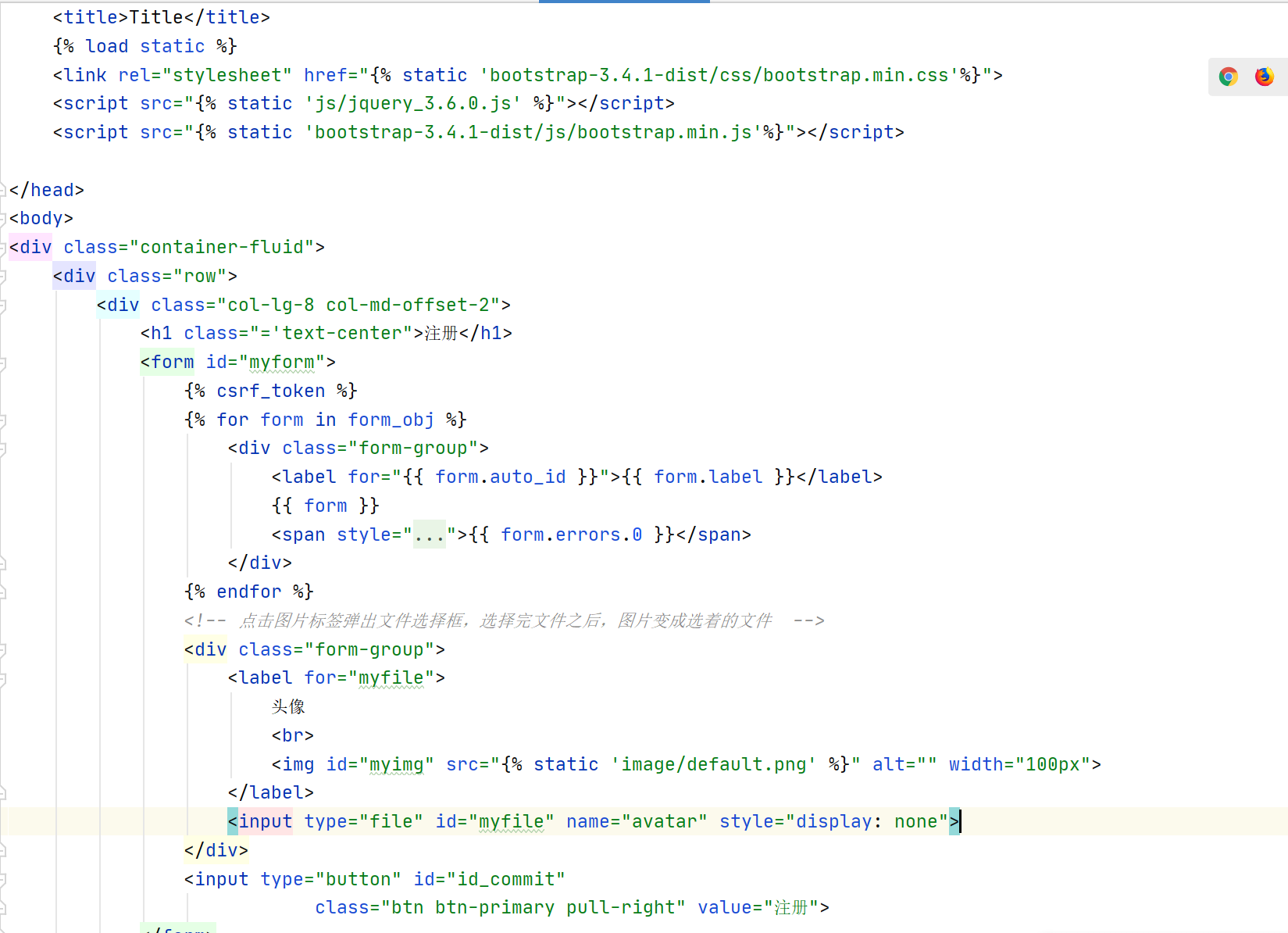Collapse the for-loop template block fold marker
This screenshot has width=1288, height=933.
click(3, 420)
